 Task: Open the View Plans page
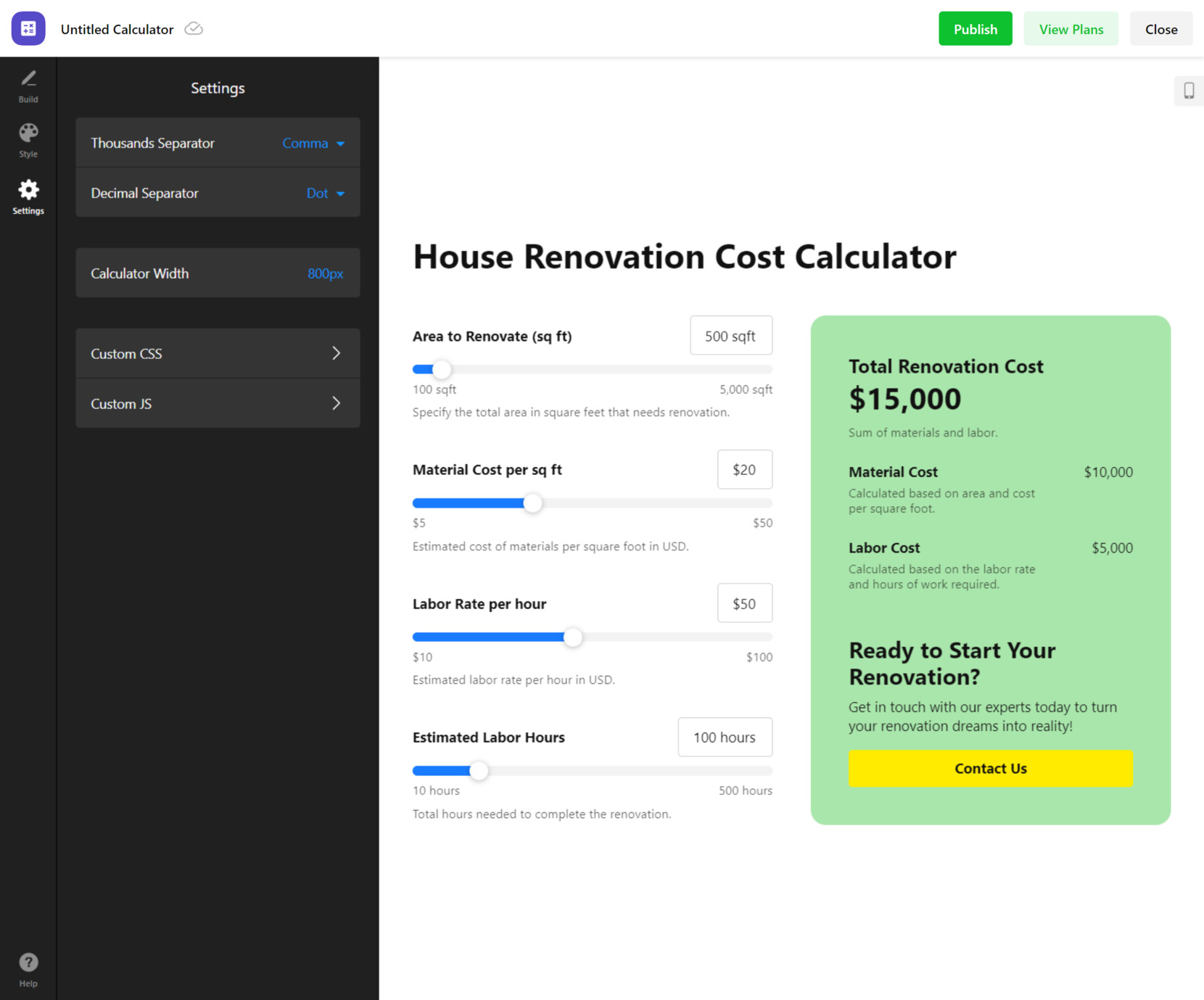pos(1071,29)
